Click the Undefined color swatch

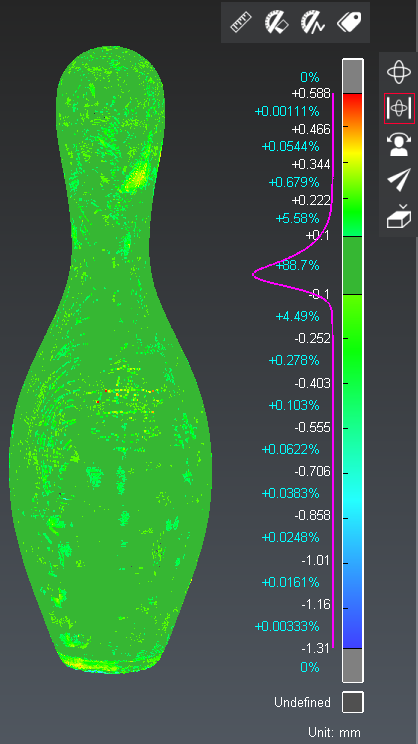[353, 702]
